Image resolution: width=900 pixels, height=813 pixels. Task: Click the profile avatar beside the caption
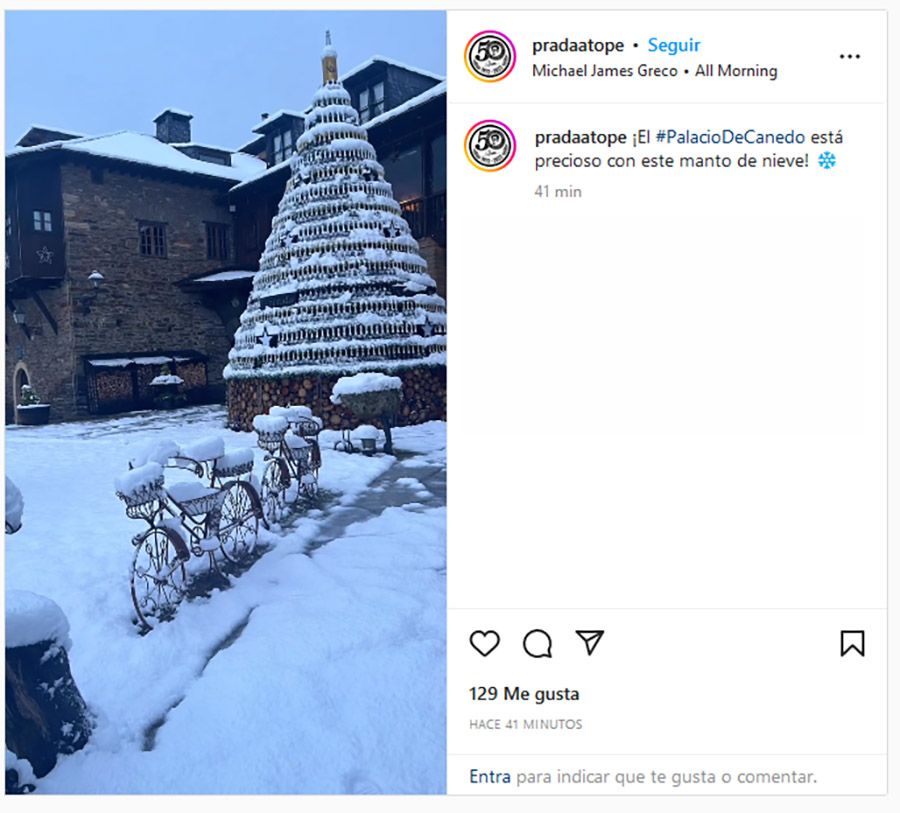coord(490,146)
